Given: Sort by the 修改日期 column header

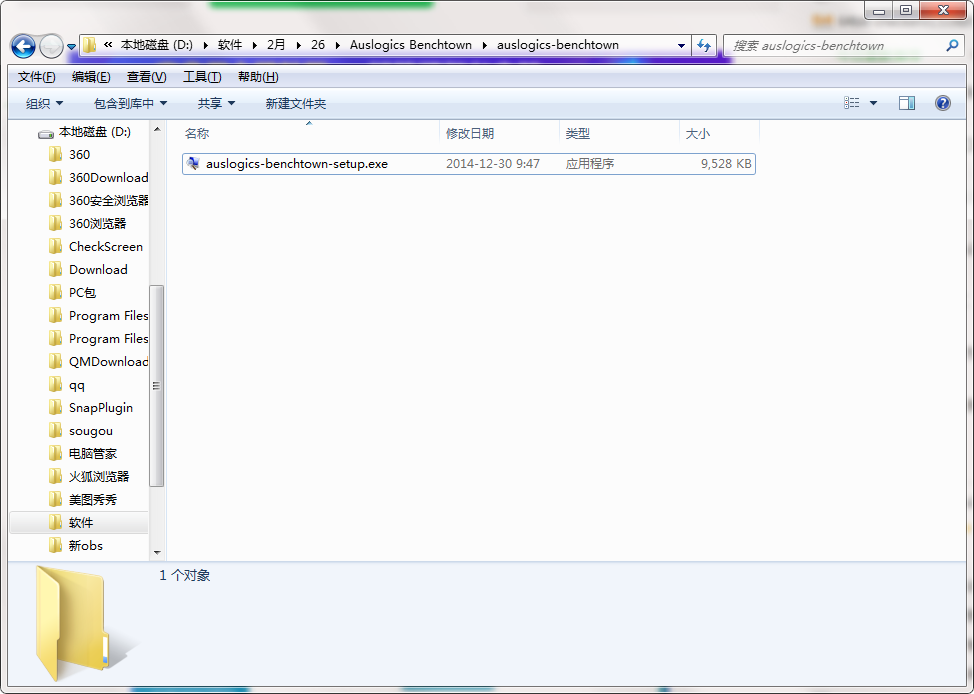Looking at the screenshot, I should [499, 133].
